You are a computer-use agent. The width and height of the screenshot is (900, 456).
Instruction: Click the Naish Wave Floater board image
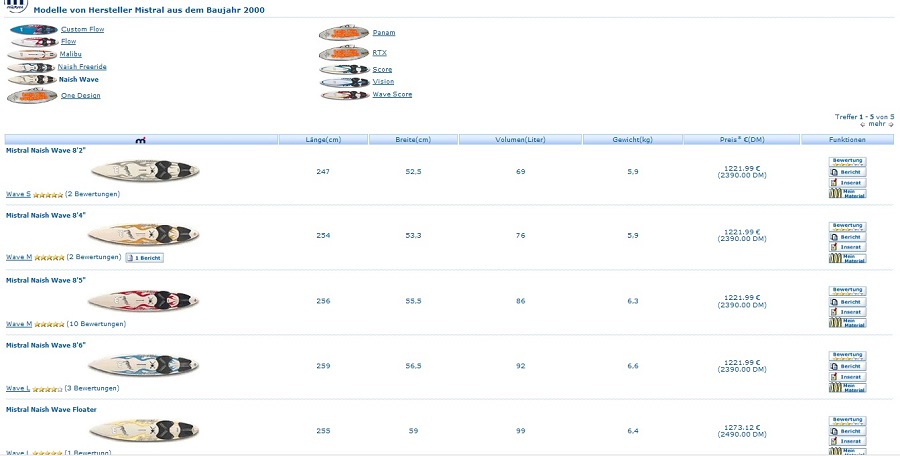(x=143, y=430)
